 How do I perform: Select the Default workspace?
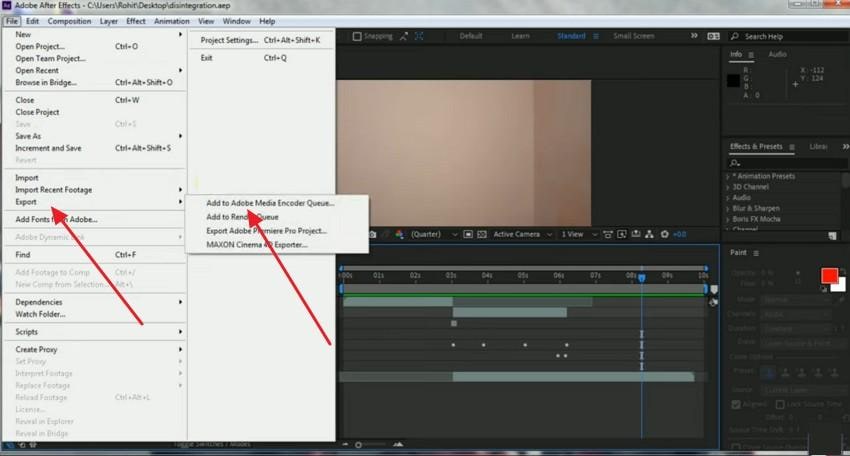tap(471, 36)
